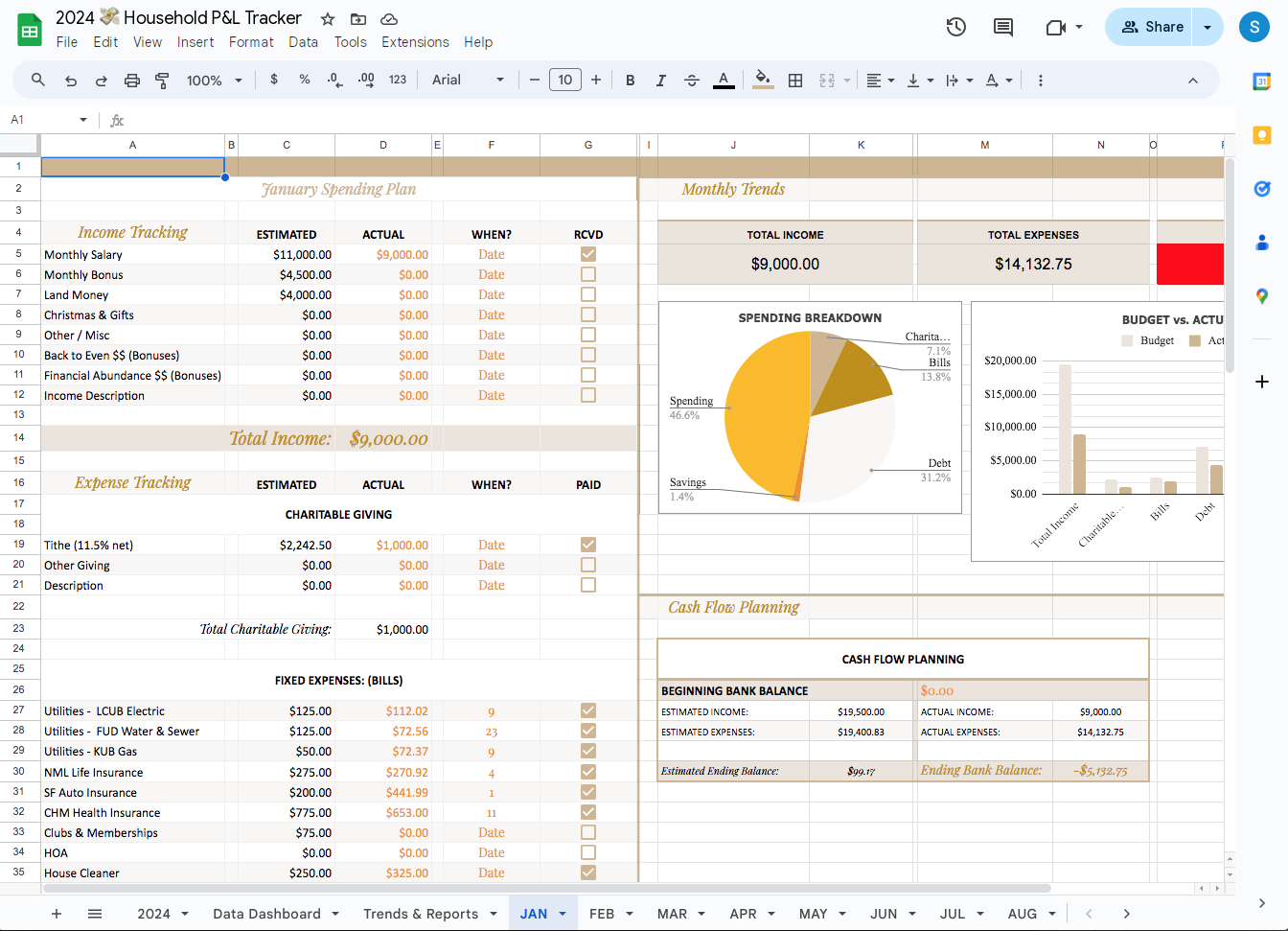Open the borders tool
Screen dimensions: 1288x931
point(795,81)
